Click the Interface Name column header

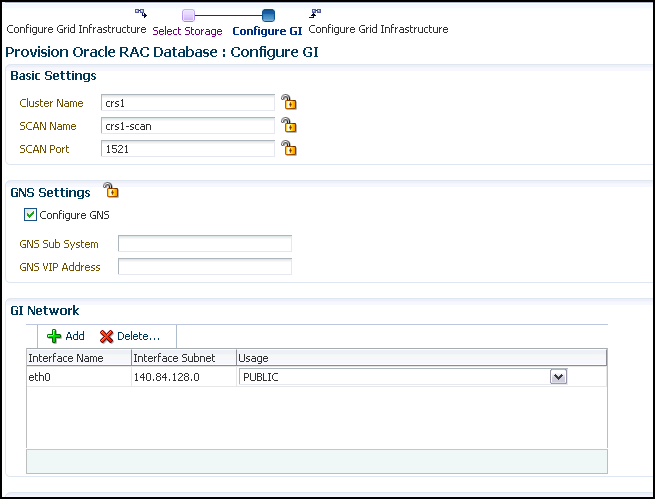79,358
